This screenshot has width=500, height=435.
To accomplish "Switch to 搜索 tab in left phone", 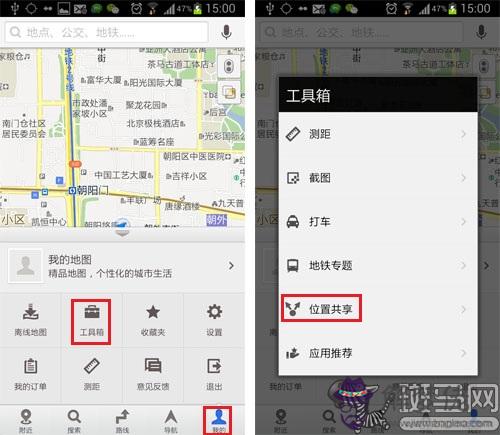I will (74, 421).
